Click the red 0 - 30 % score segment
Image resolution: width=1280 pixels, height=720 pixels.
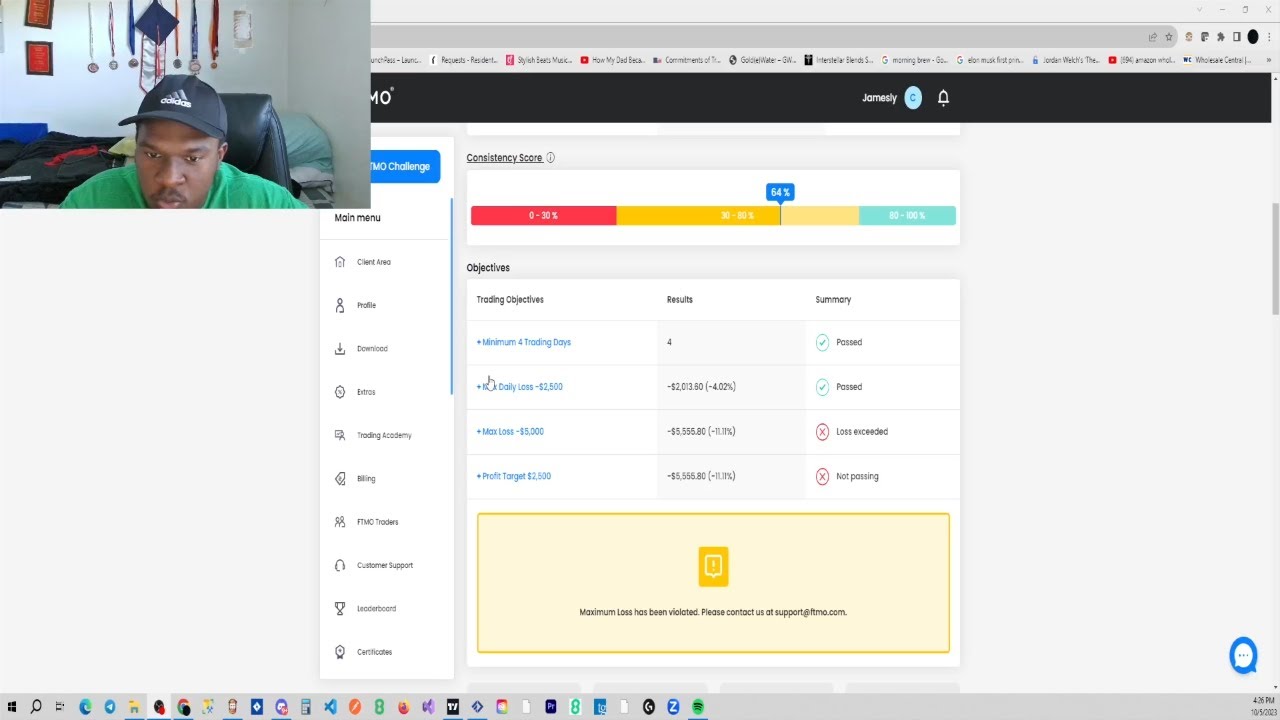(543, 215)
